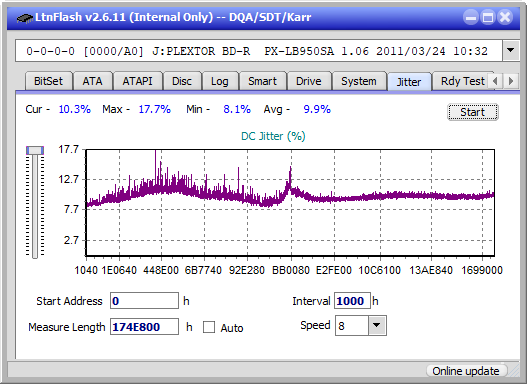
Task: Click the vertical scale slider thumb
Action: point(35,150)
